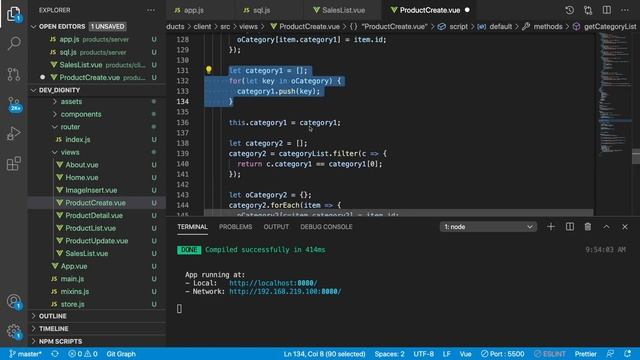The image size is (640, 360).
Task: Open the Accounts menu icon
Action: coord(14,302)
